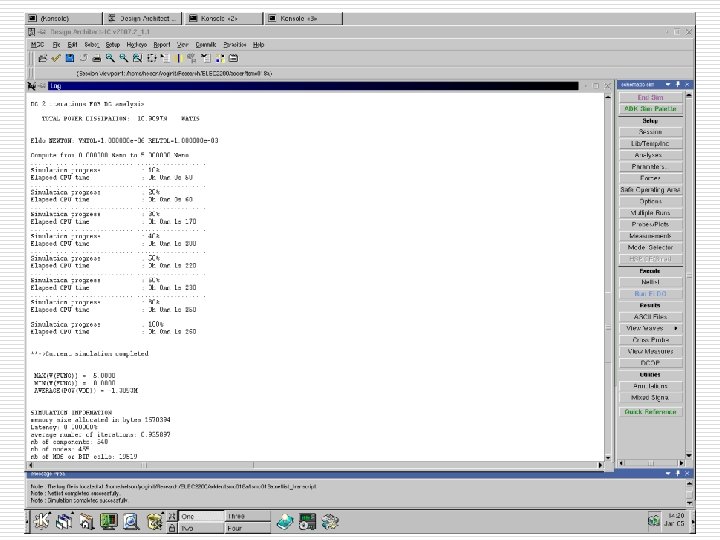This screenshot has height=540, width=720.
Task: Click the colored squares palette toolbar icon
Action: click(219, 58)
